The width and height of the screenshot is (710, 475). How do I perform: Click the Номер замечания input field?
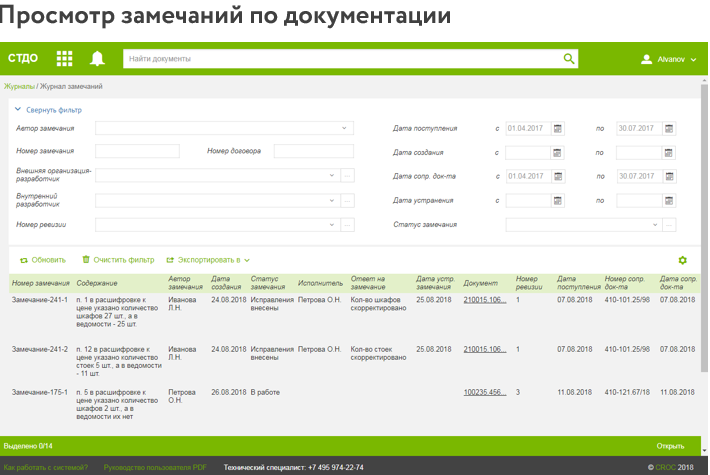click(137, 151)
